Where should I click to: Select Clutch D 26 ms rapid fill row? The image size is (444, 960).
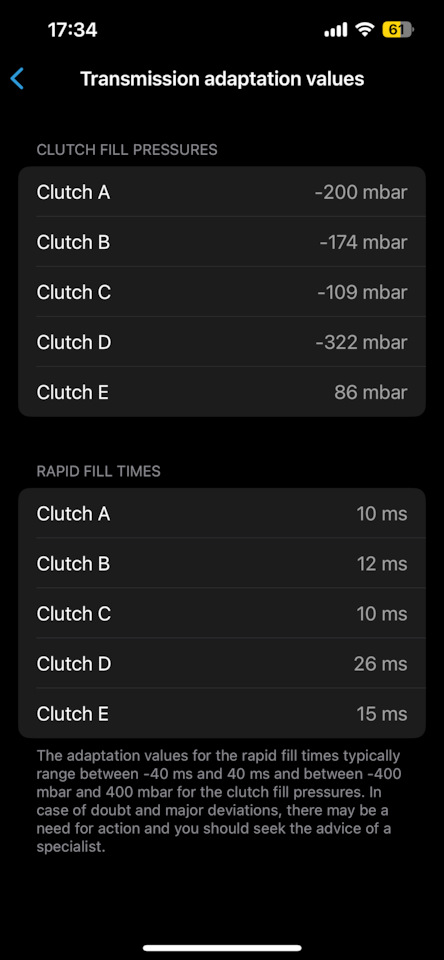click(222, 664)
